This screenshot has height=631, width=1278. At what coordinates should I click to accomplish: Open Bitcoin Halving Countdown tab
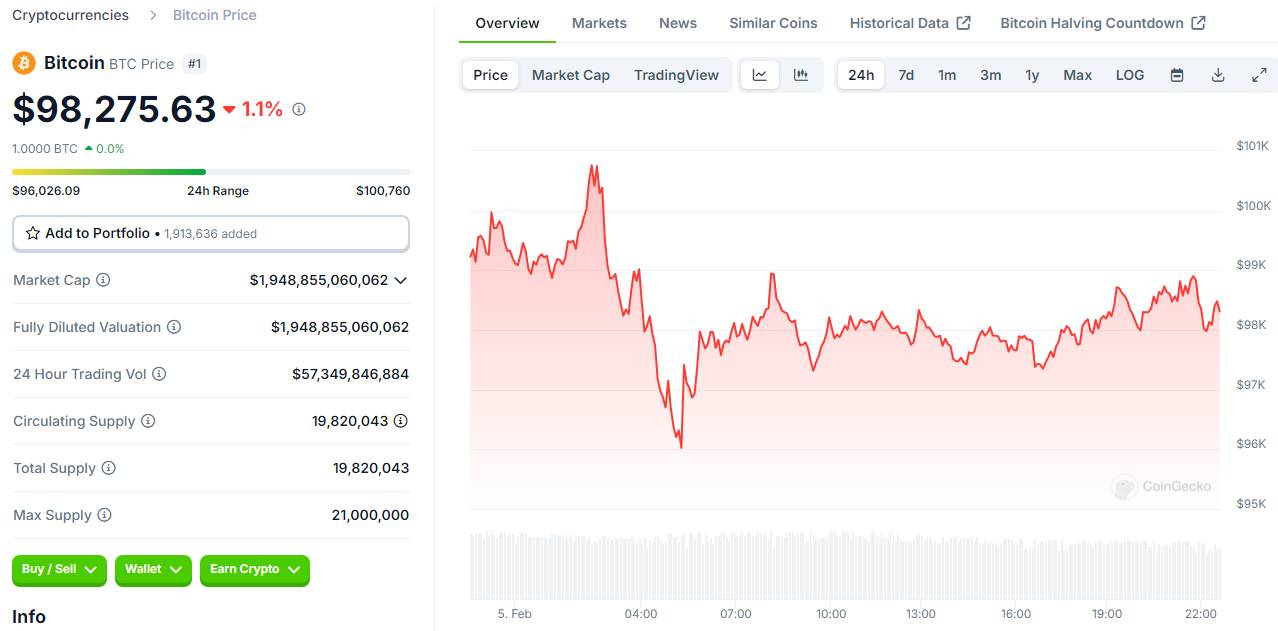click(1103, 23)
